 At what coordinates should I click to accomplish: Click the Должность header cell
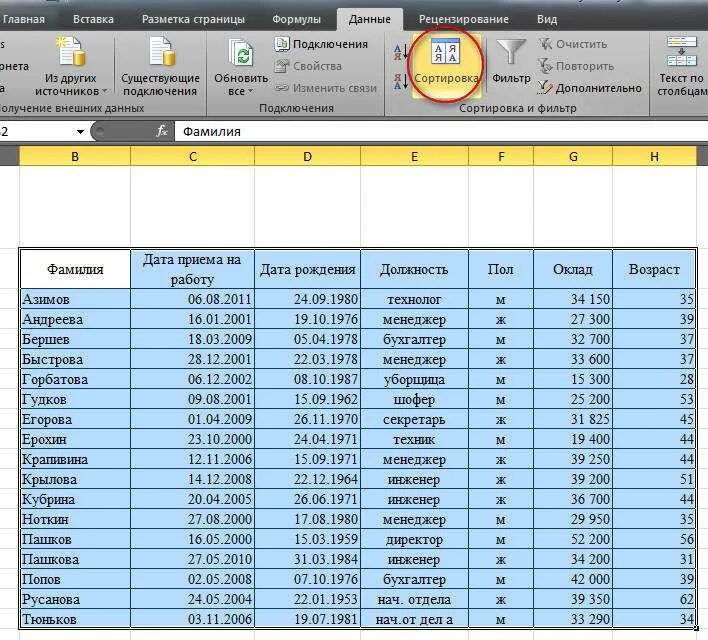pos(415,269)
